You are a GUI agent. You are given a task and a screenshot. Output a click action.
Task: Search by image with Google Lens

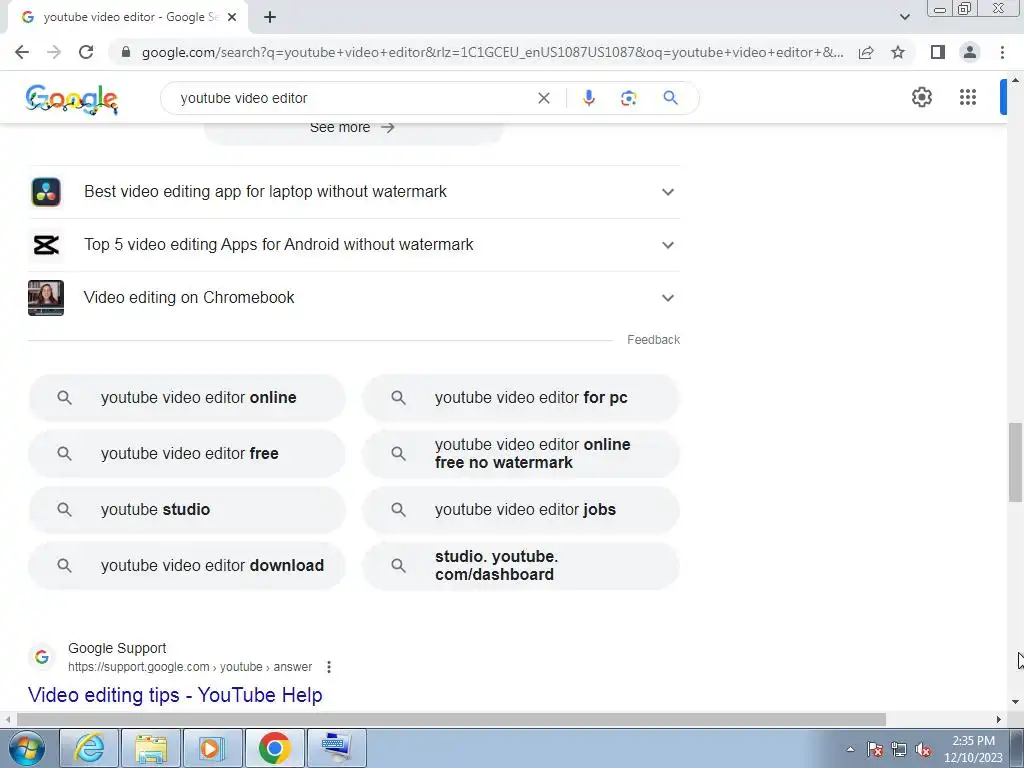628,98
